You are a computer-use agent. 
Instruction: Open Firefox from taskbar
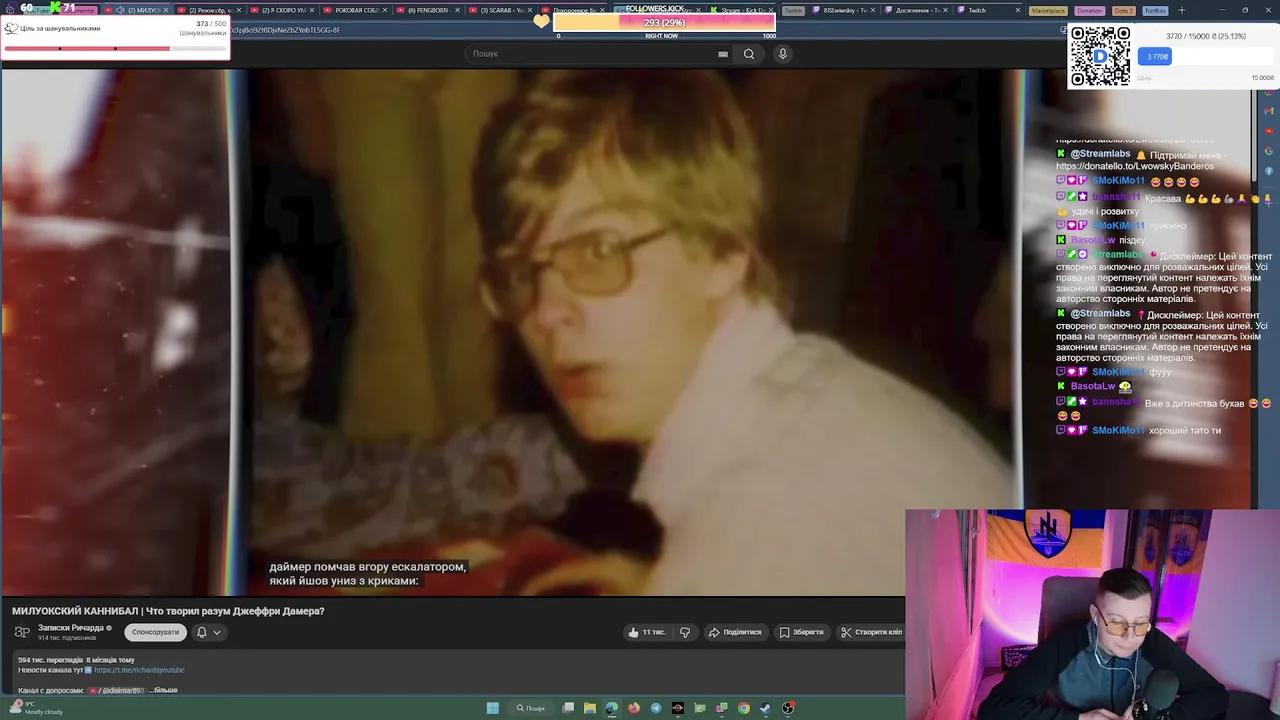tap(634, 708)
